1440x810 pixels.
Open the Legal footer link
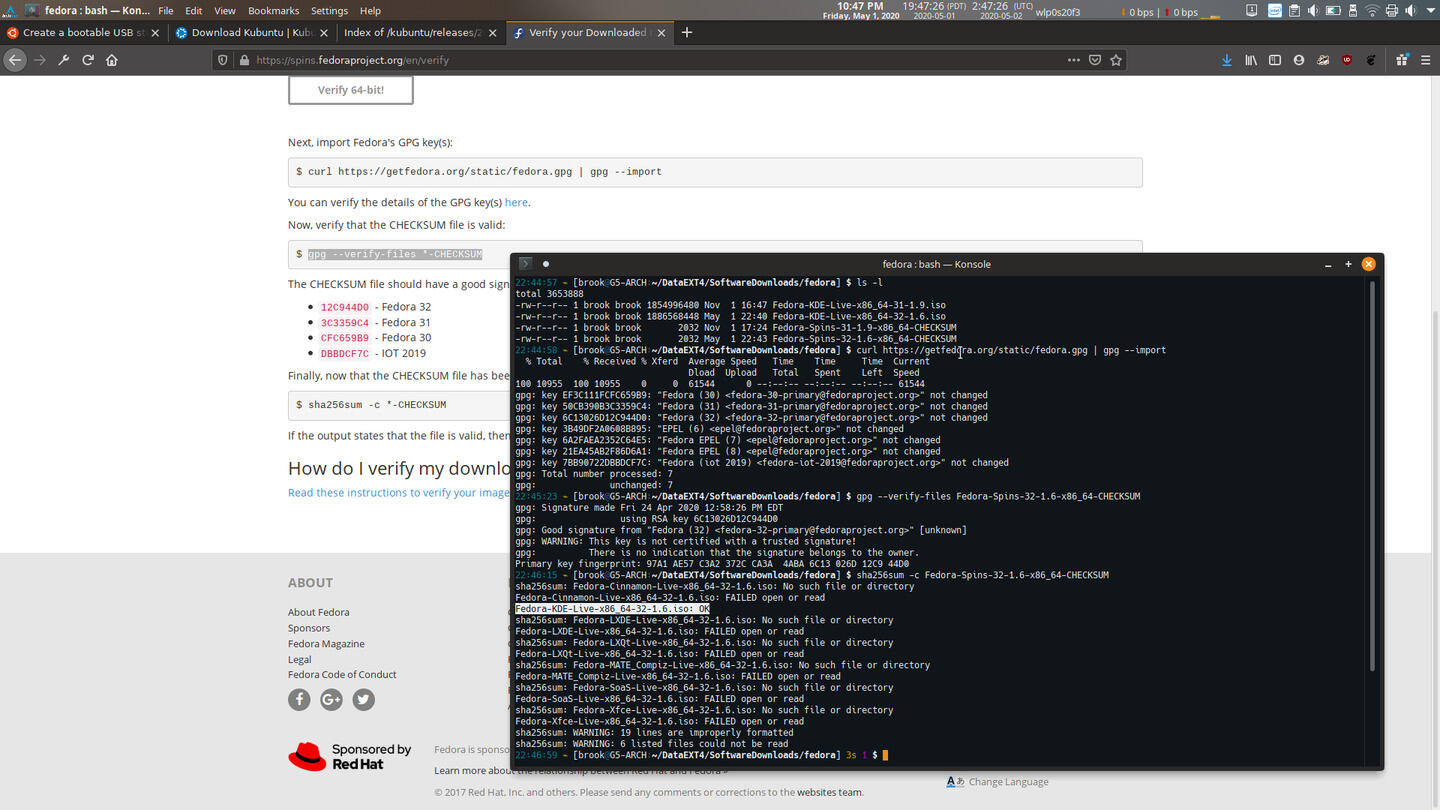[300, 659]
